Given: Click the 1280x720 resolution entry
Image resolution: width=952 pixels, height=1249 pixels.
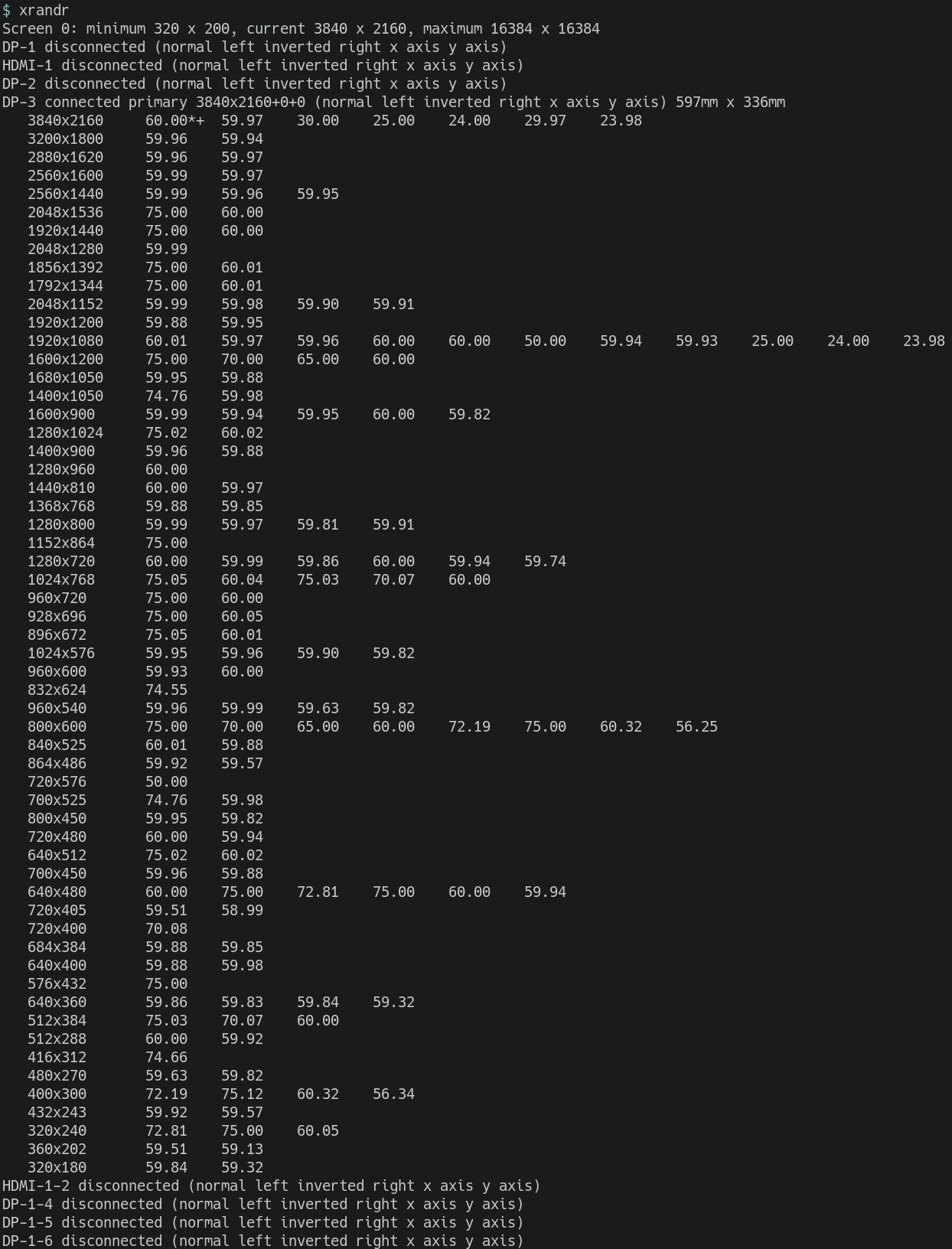Looking at the screenshot, I should 61,562.
